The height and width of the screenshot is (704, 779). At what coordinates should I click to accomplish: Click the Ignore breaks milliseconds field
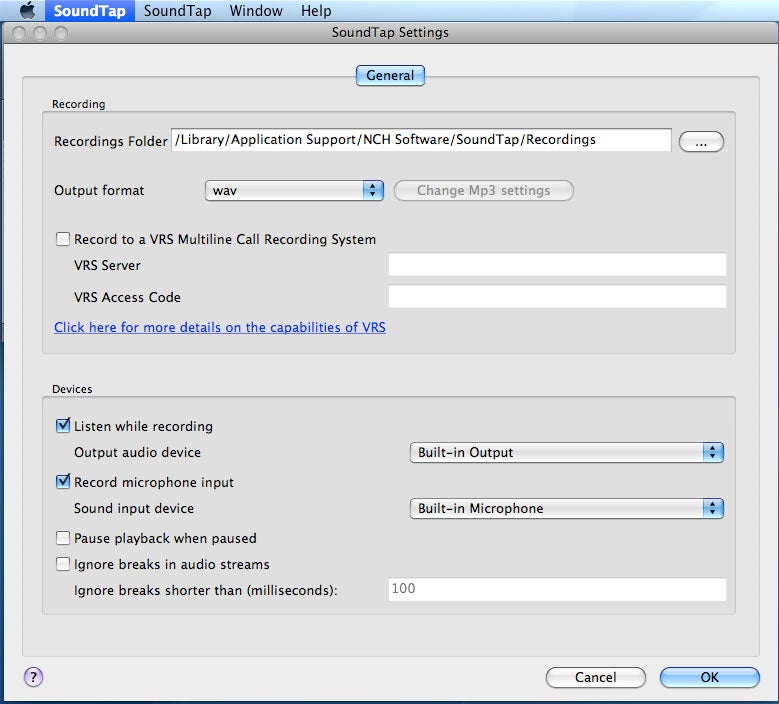click(x=557, y=589)
